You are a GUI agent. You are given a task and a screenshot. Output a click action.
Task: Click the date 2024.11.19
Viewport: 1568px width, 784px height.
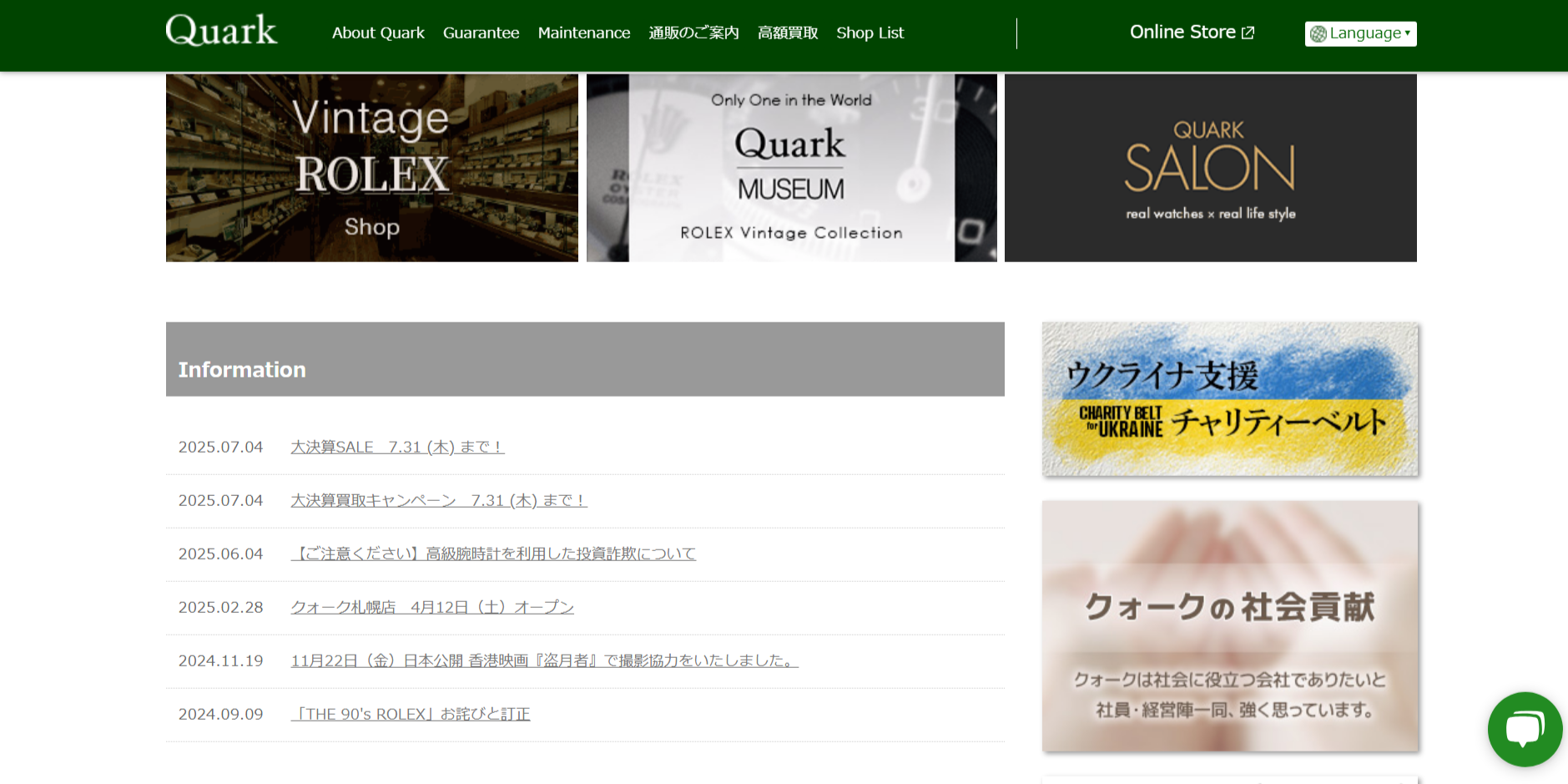click(x=220, y=660)
